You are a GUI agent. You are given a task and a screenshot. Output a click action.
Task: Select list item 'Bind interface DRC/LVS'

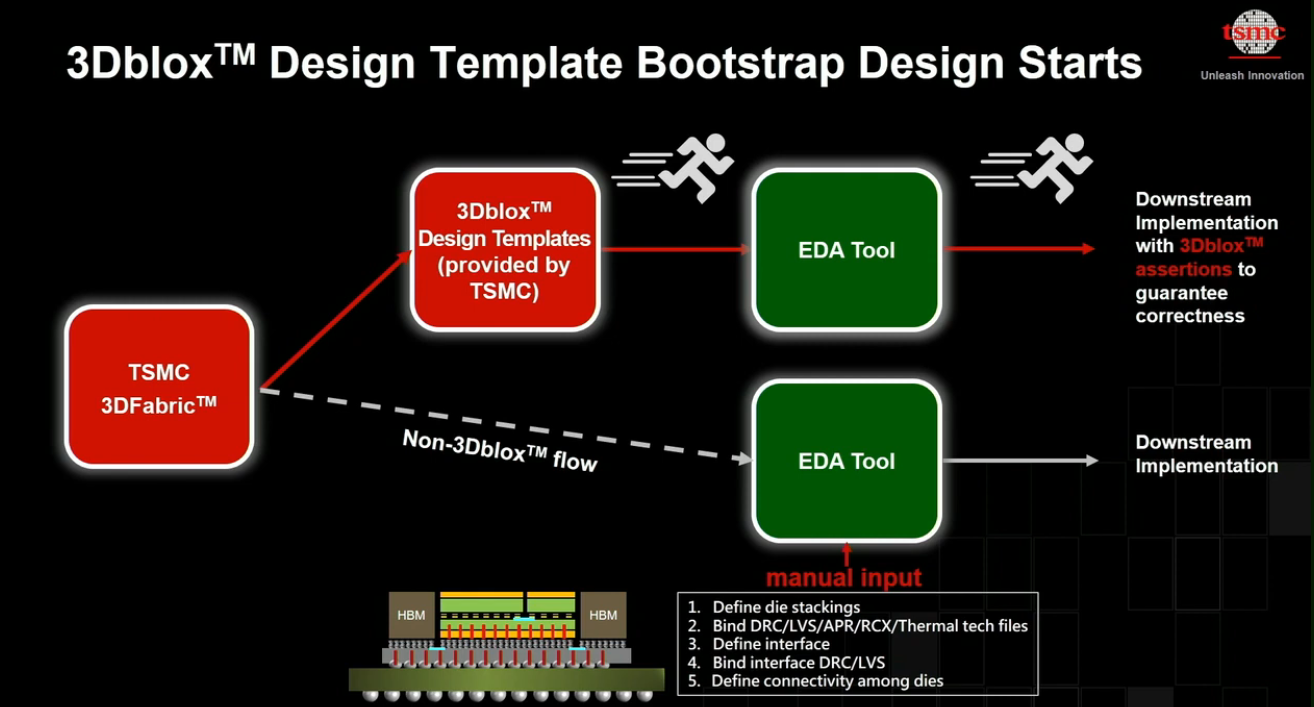(x=798, y=662)
